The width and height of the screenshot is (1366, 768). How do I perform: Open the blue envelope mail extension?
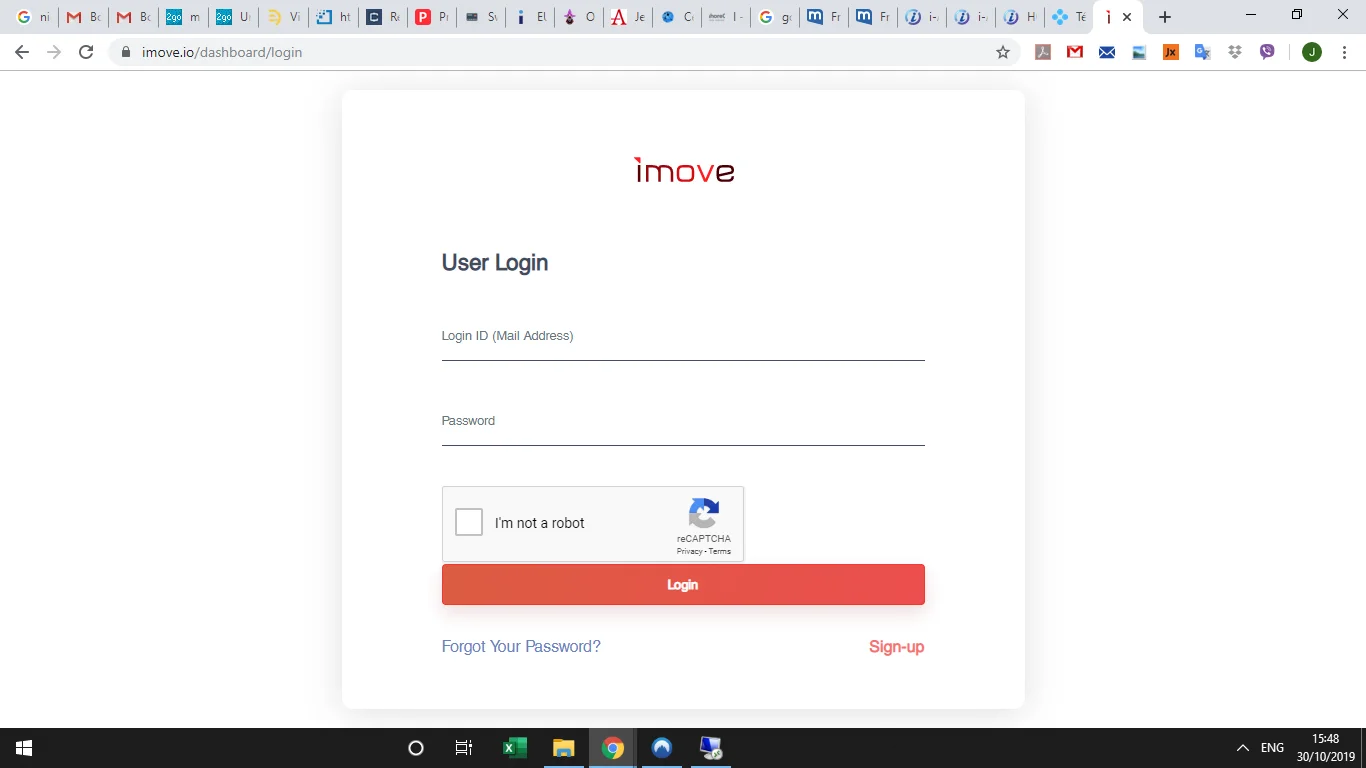click(x=1107, y=52)
